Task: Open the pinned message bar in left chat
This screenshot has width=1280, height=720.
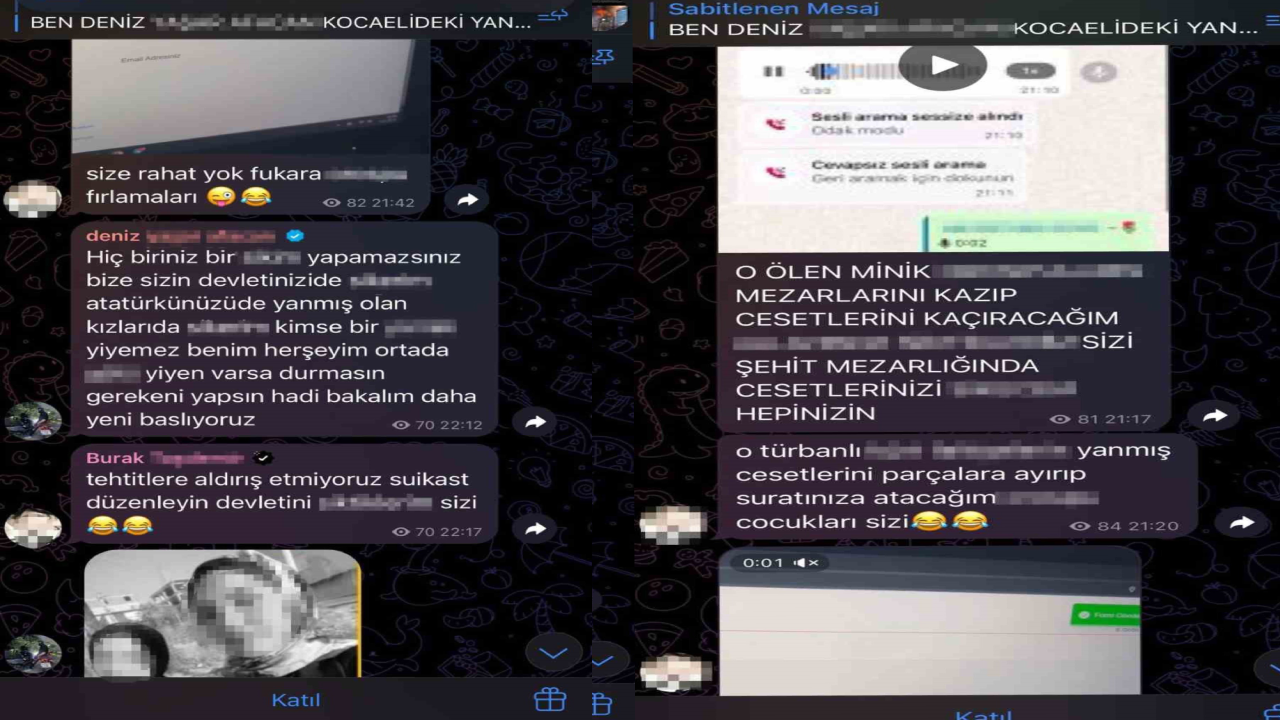Action: tap(280, 21)
